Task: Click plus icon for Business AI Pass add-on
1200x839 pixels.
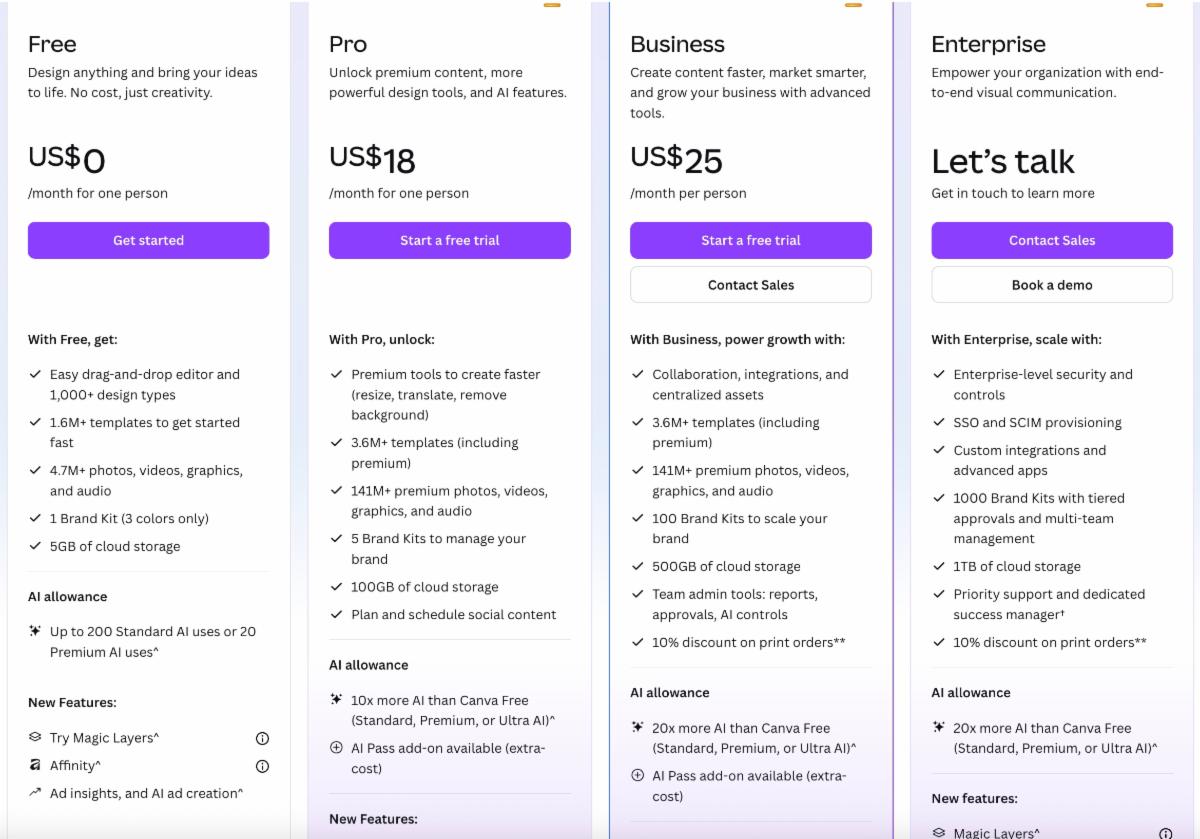Action: [637, 775]
